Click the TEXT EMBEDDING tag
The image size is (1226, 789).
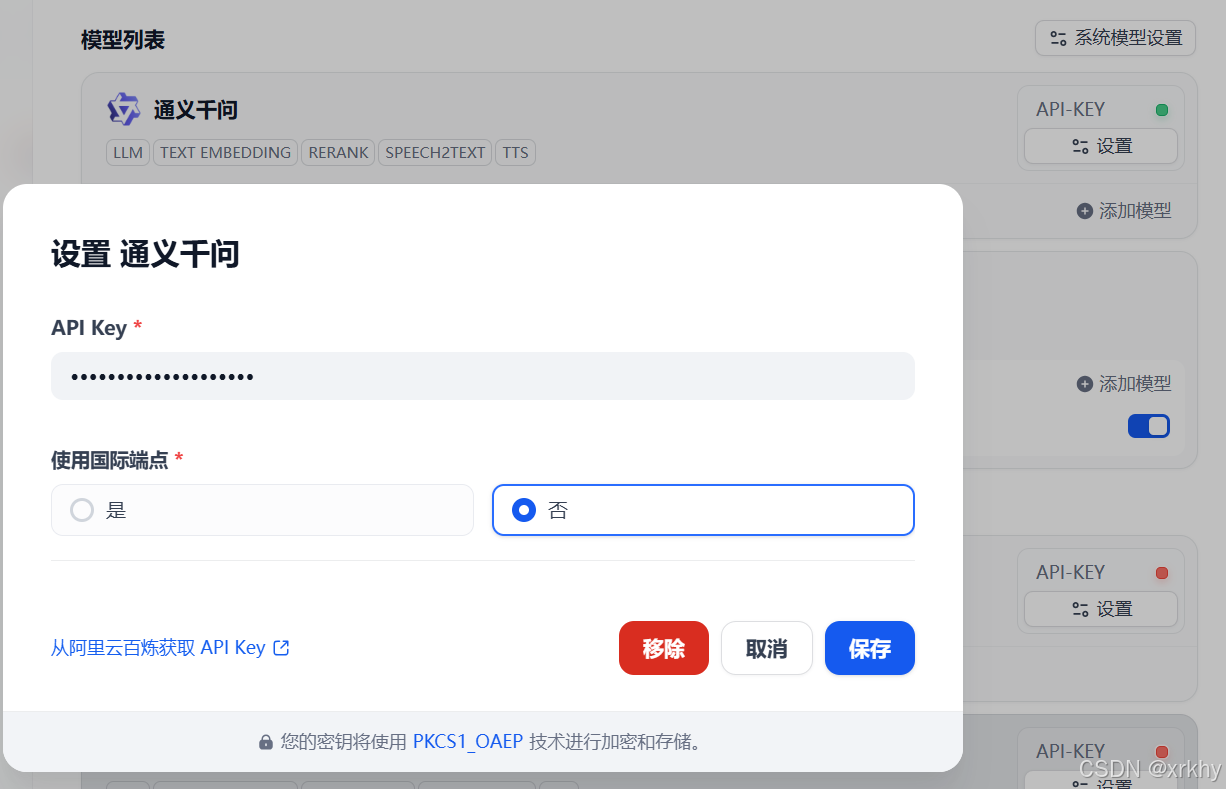(226, 153)
